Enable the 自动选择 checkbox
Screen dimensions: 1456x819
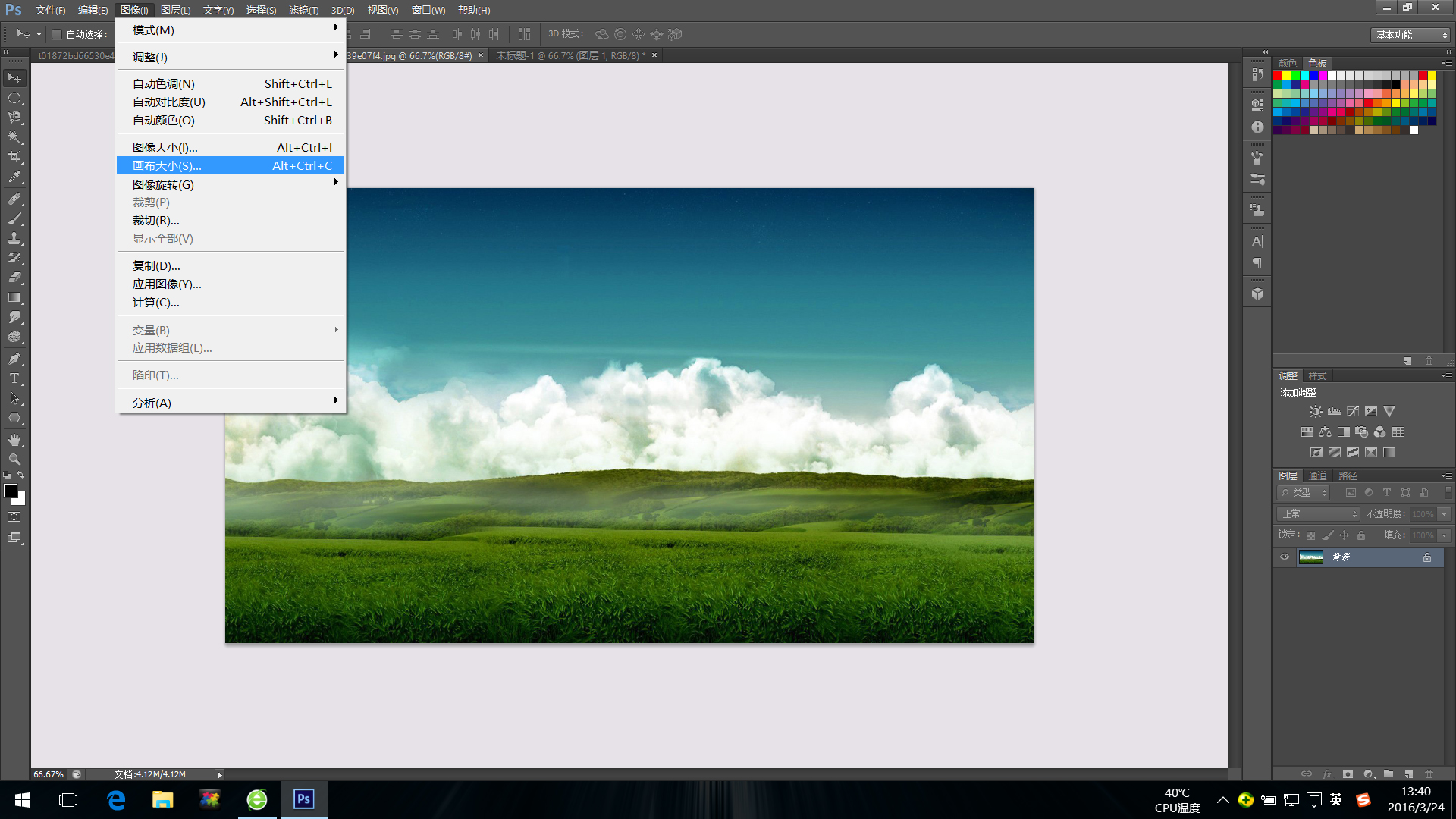57,34
